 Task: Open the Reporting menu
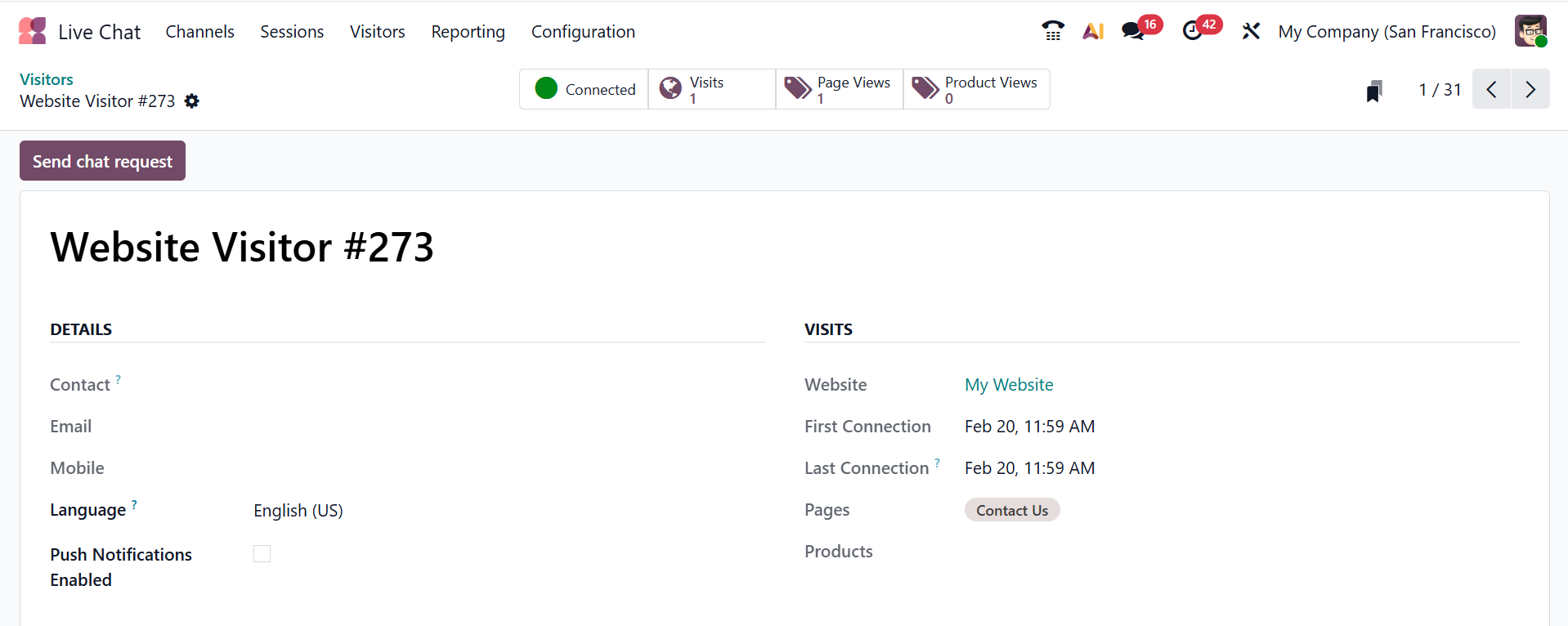[468, 32]
